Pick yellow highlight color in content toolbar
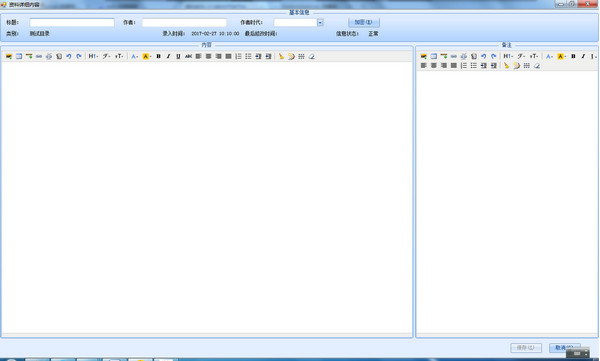Viewport: 600px width, 361px height. click(147, 56)
